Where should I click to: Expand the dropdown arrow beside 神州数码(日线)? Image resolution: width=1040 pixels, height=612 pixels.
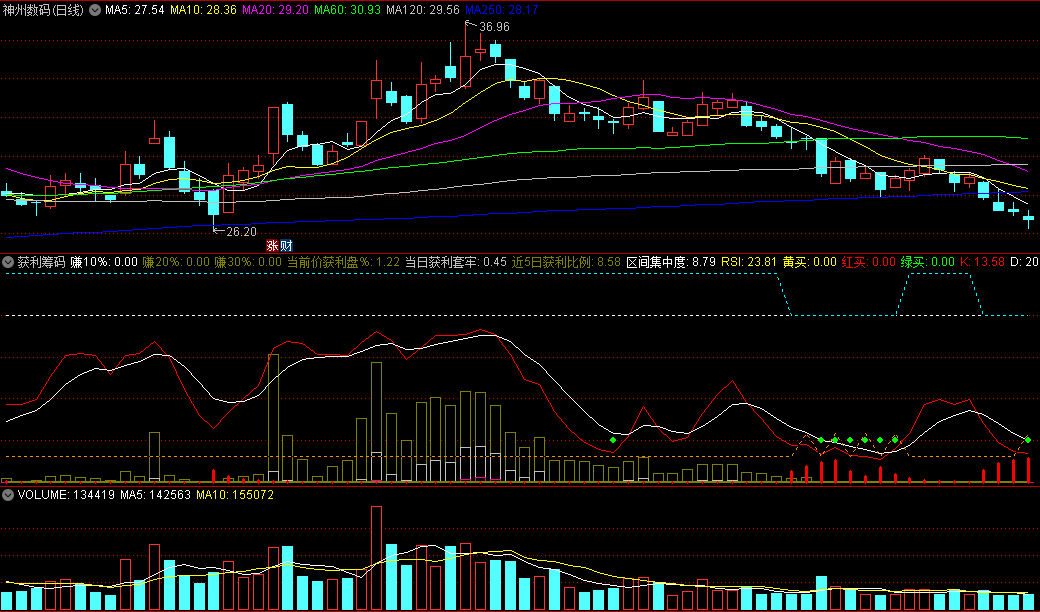point(96,10)
